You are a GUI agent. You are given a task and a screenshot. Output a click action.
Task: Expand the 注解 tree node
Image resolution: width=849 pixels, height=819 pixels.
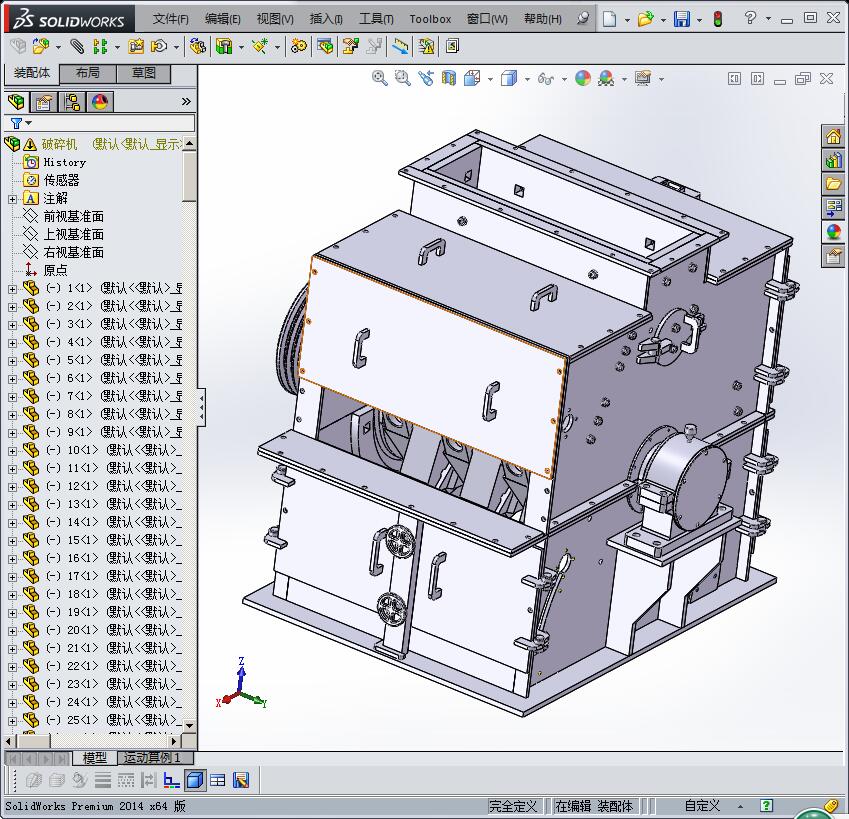coord(12,199)
